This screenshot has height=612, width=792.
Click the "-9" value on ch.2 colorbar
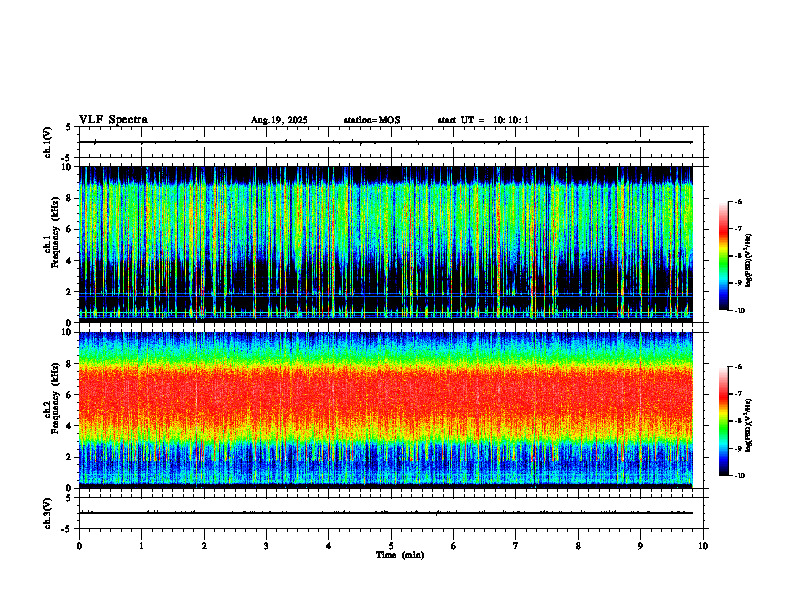coord(739,448)
